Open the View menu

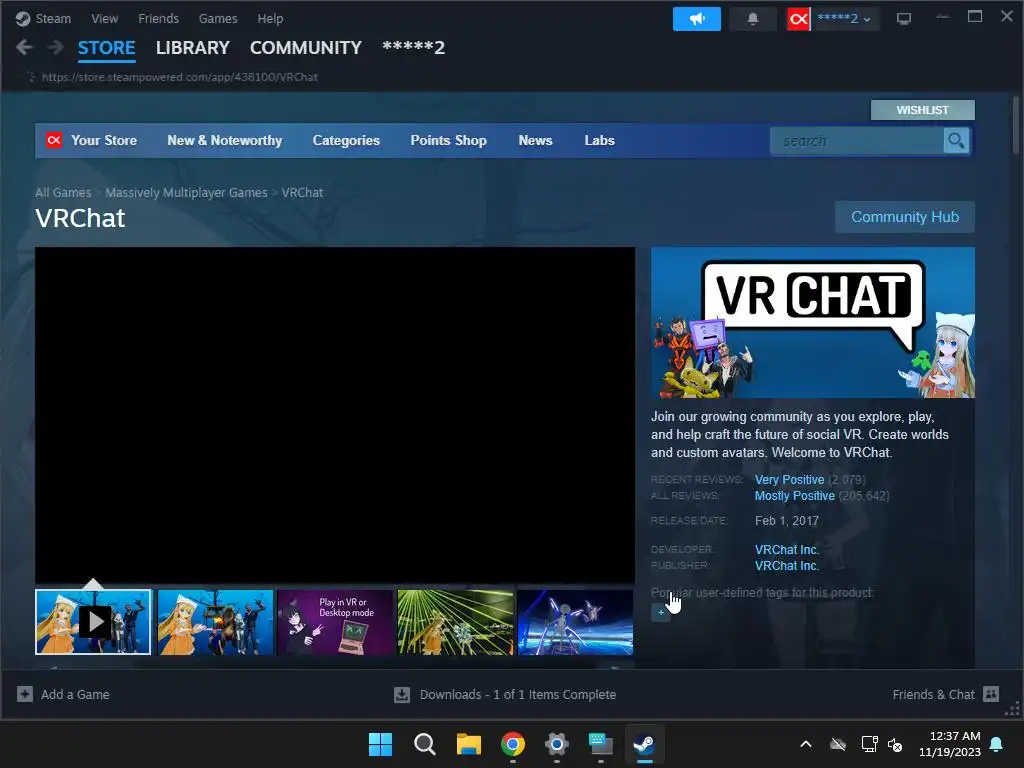[104, 18]
